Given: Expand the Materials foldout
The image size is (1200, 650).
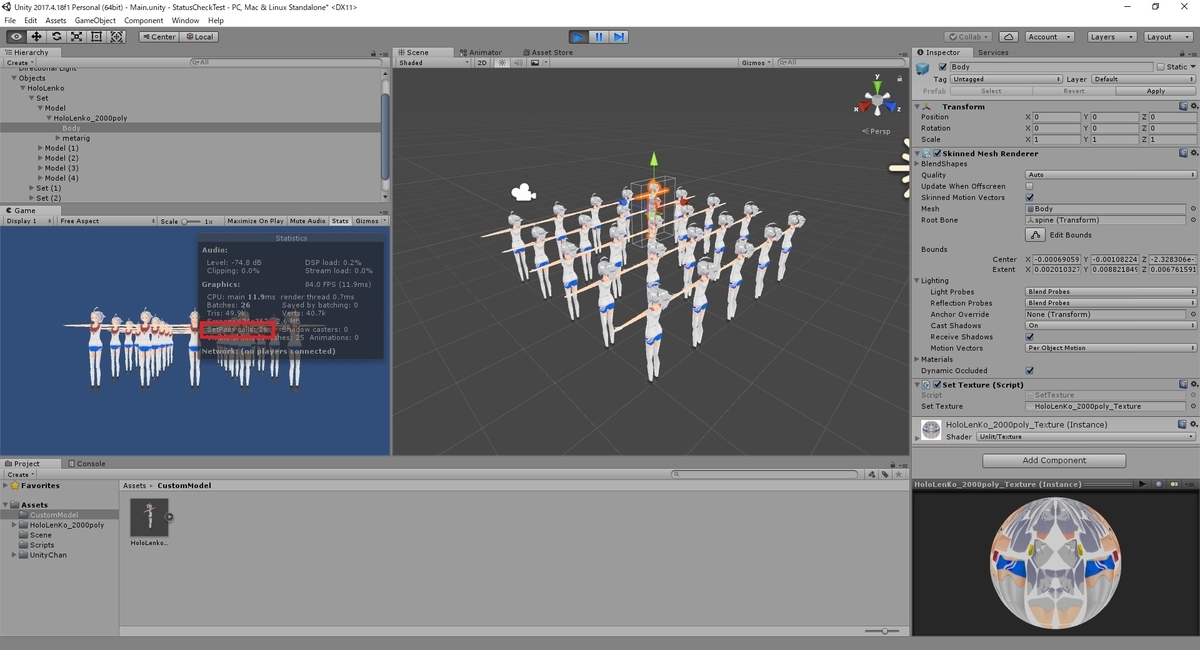Looking at the screenshot, I should (x=917, y=359).
